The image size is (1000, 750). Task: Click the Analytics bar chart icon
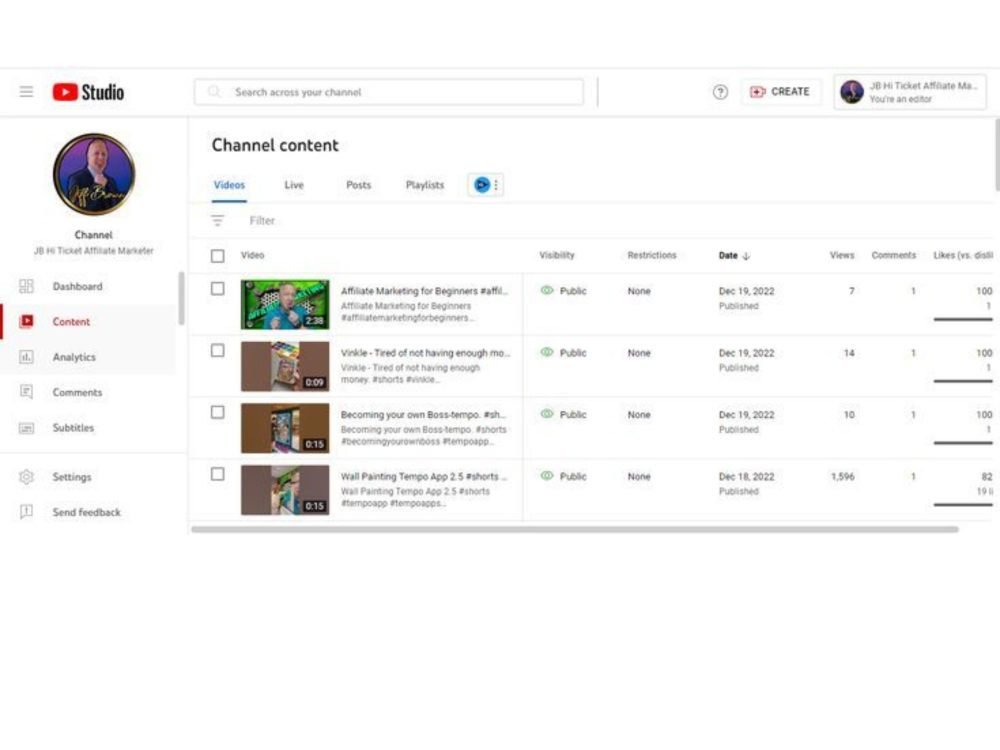26,357
